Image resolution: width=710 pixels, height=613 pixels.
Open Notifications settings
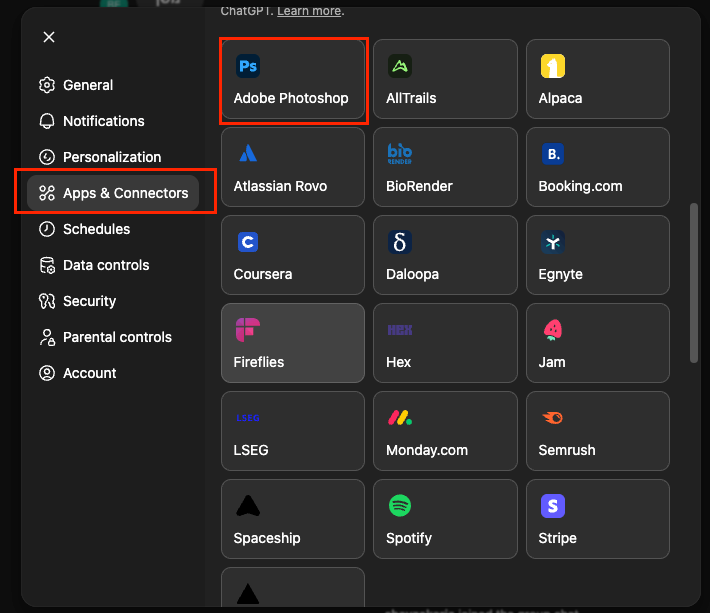coord(113,121)
